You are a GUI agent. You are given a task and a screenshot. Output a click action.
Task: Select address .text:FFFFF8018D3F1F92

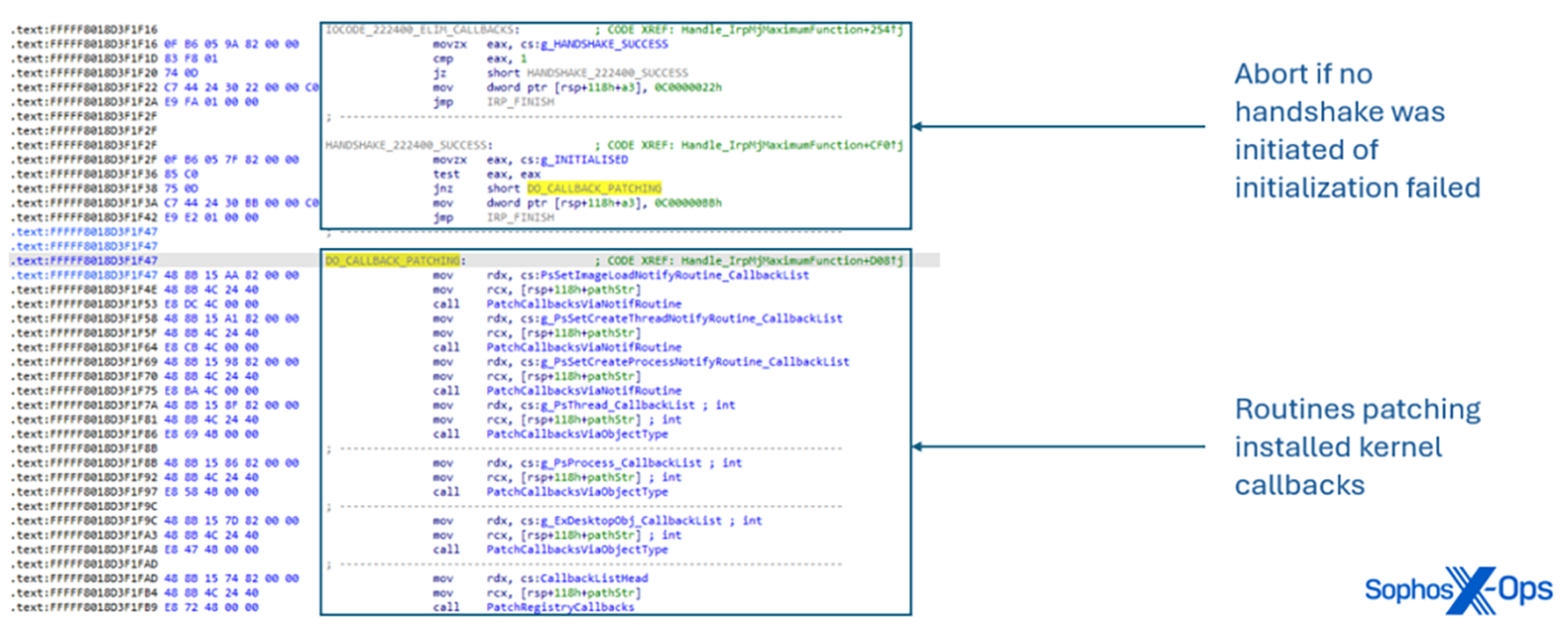coord(84,477)
